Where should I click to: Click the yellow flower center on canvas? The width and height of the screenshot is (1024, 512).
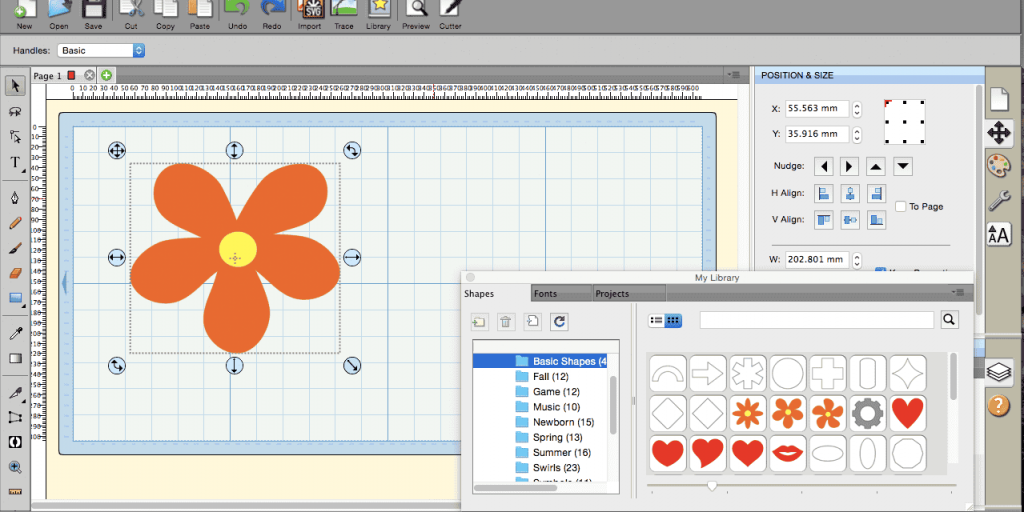238,250
